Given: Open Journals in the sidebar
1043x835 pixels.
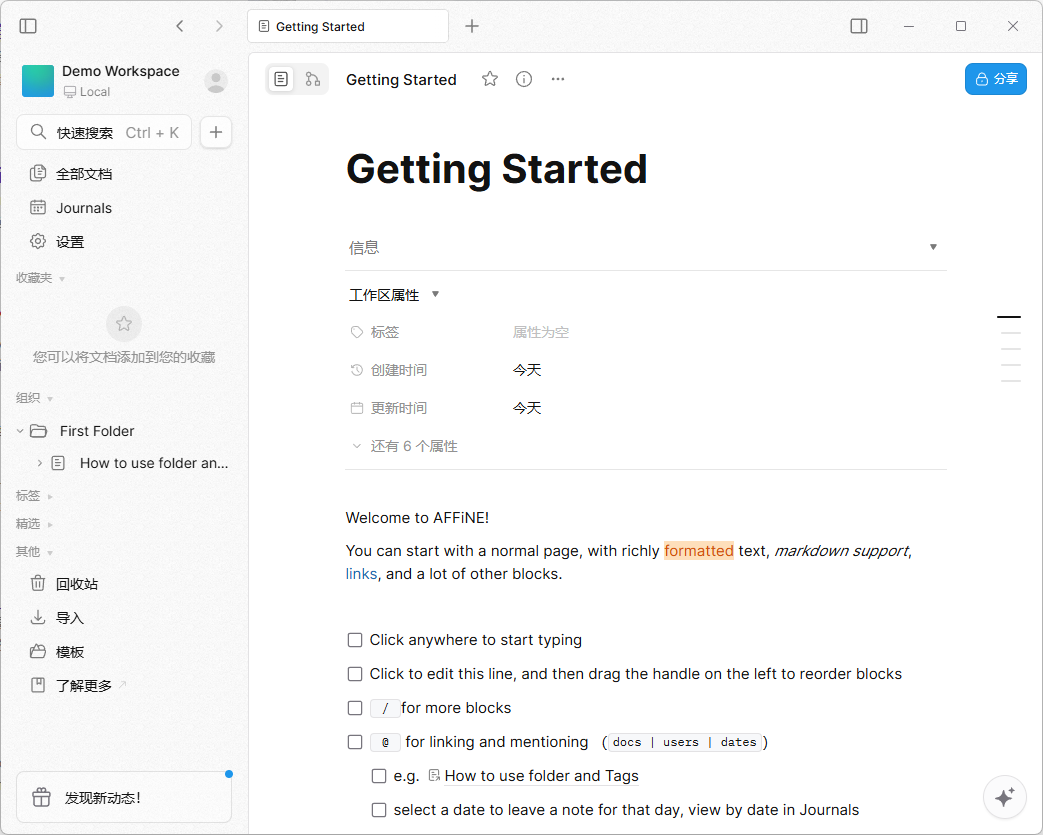Looking at the screenshot, I should [x=84, y=208].
